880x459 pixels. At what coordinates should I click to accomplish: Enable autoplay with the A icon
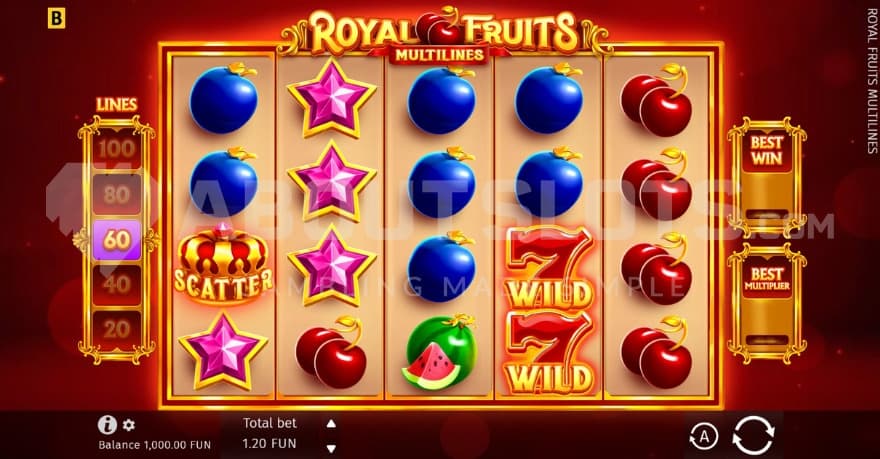[x=704, y=436]
